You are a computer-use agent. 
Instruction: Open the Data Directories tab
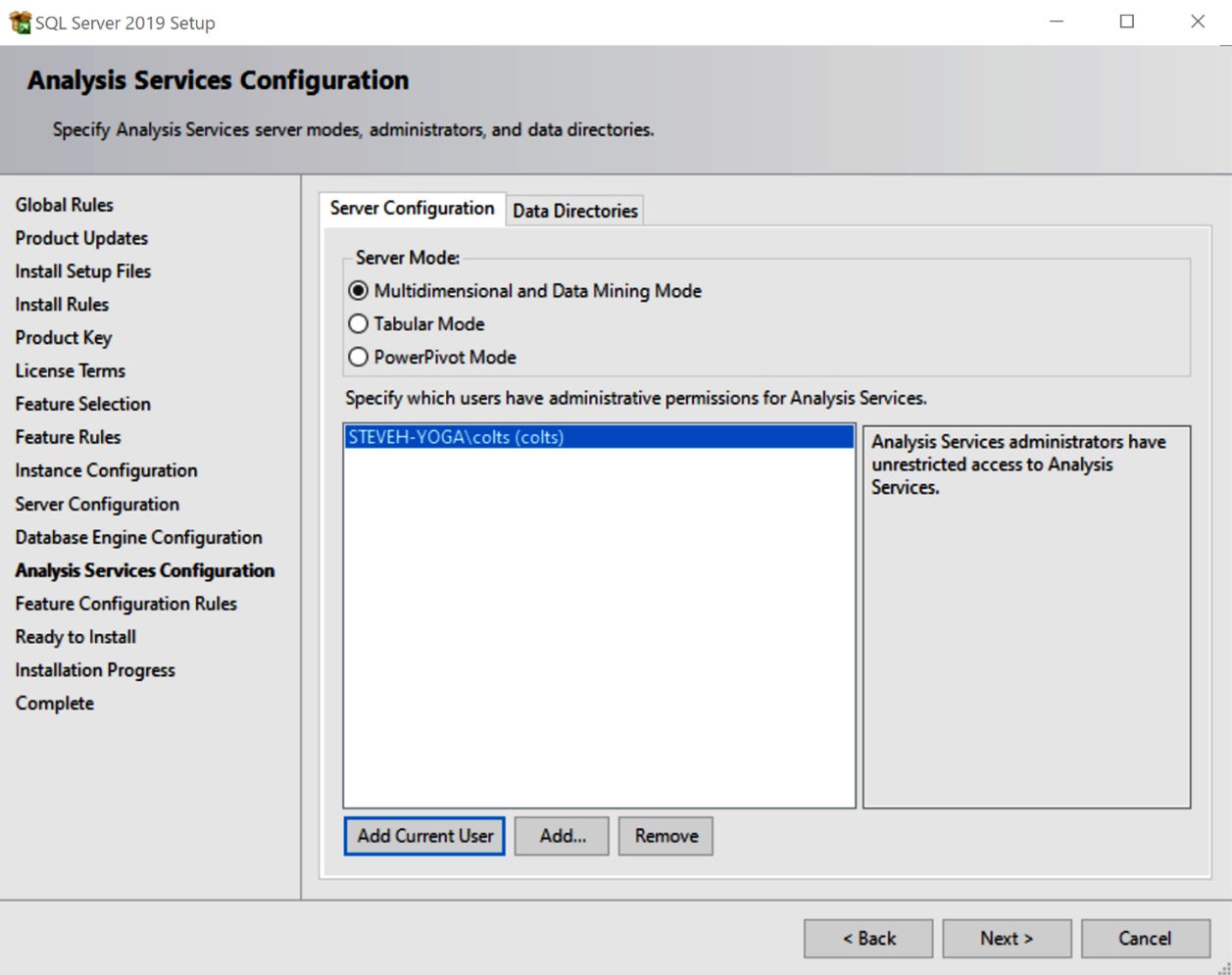coord(575,211)
